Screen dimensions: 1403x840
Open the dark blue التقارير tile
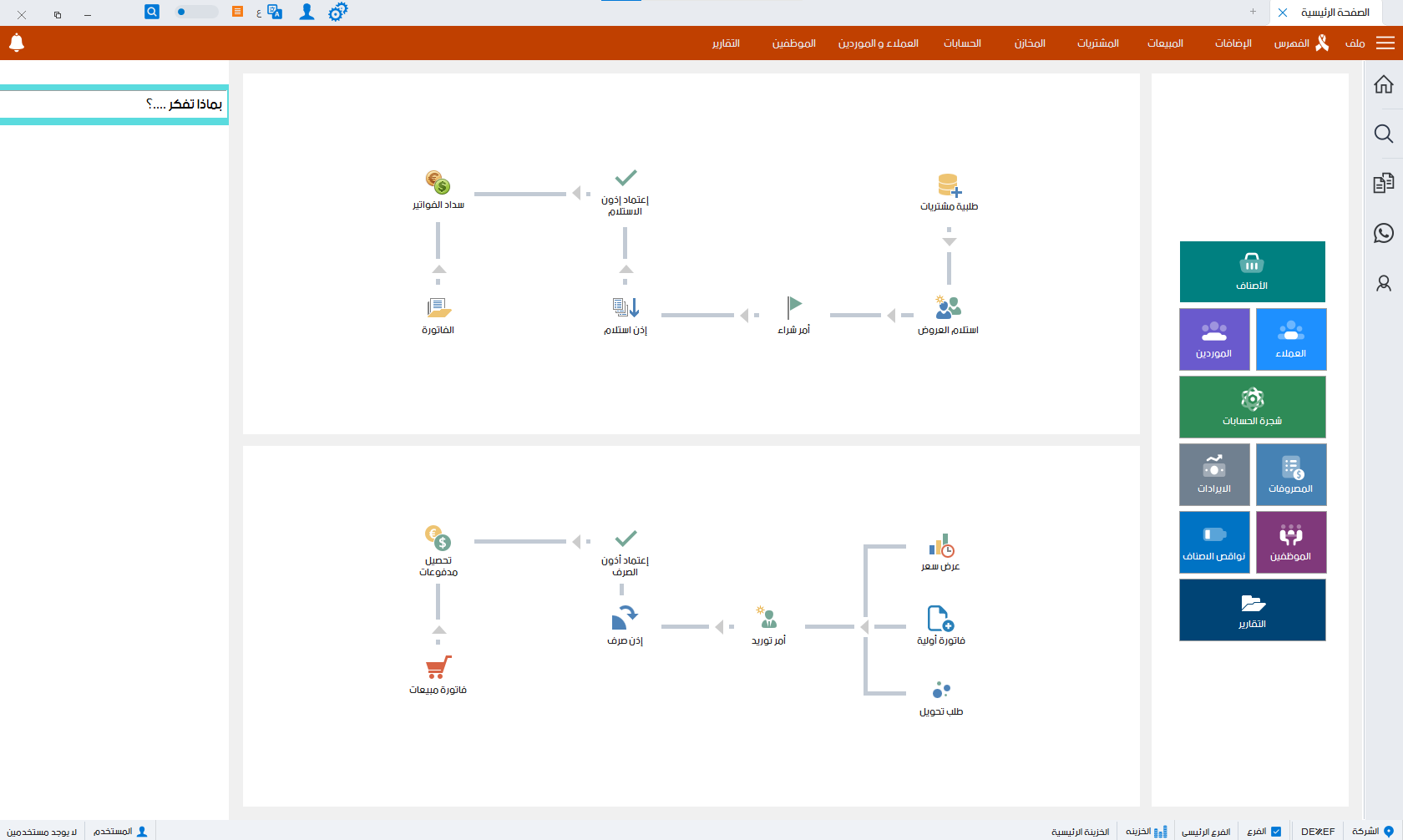pyautogui.click(x=1252, y=610)
